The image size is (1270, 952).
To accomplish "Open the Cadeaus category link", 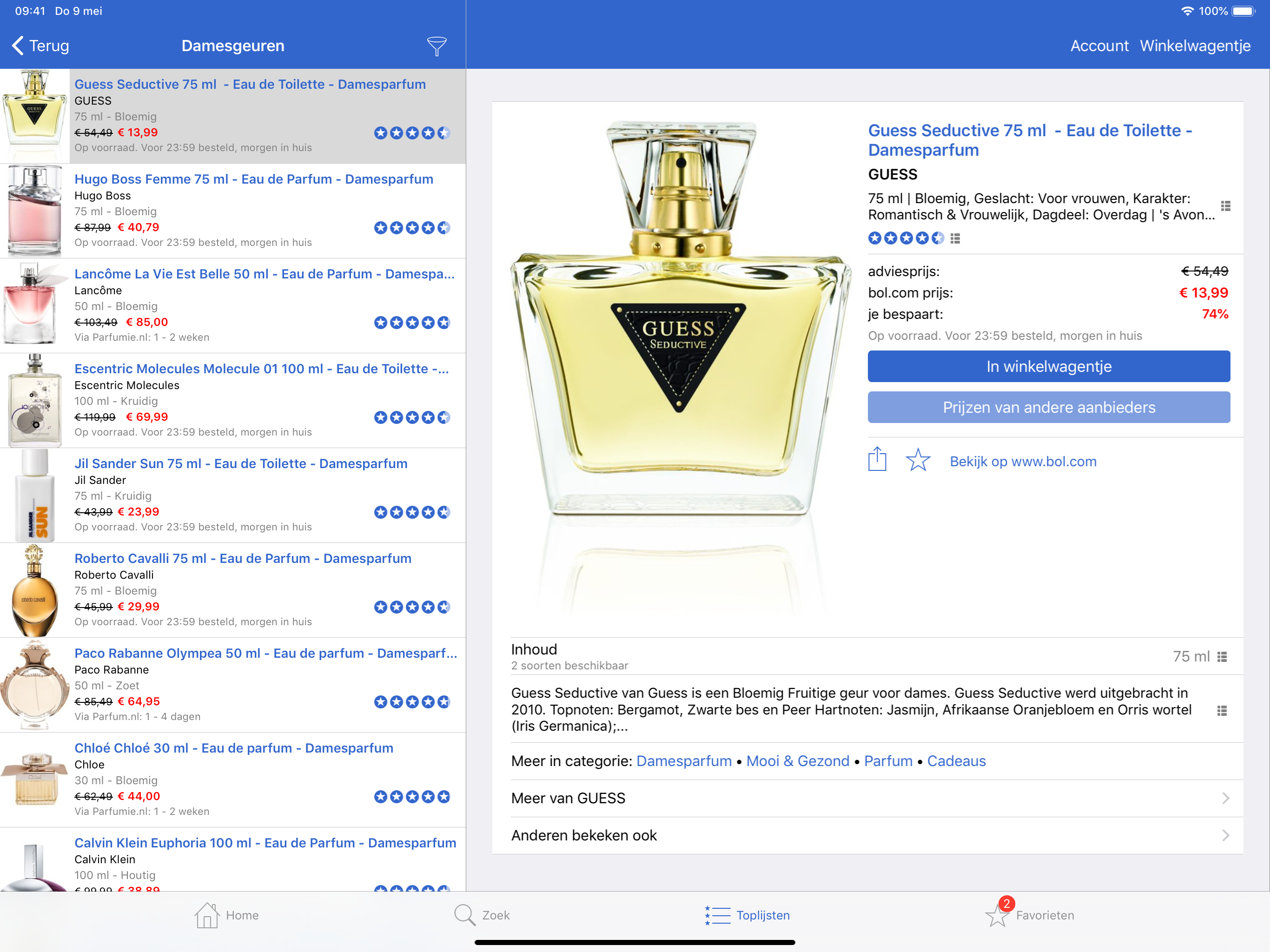I will point(956,761).
